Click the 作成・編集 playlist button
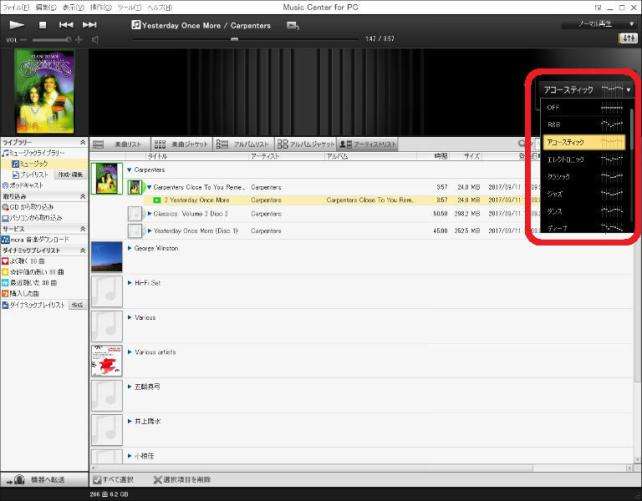642x501 pixels. [x=70, y=175]
